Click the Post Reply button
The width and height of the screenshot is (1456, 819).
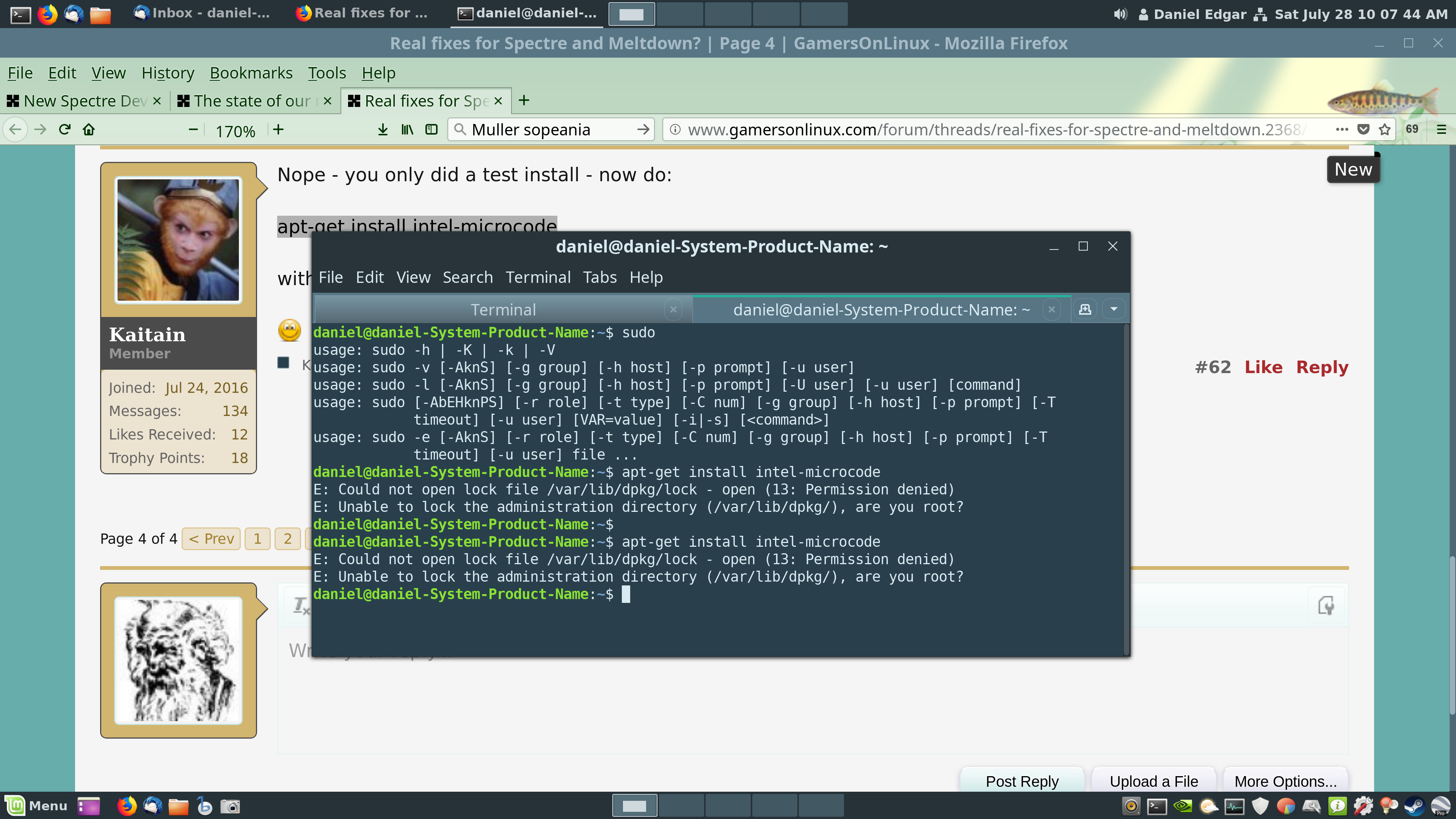tap(1022, 781)
